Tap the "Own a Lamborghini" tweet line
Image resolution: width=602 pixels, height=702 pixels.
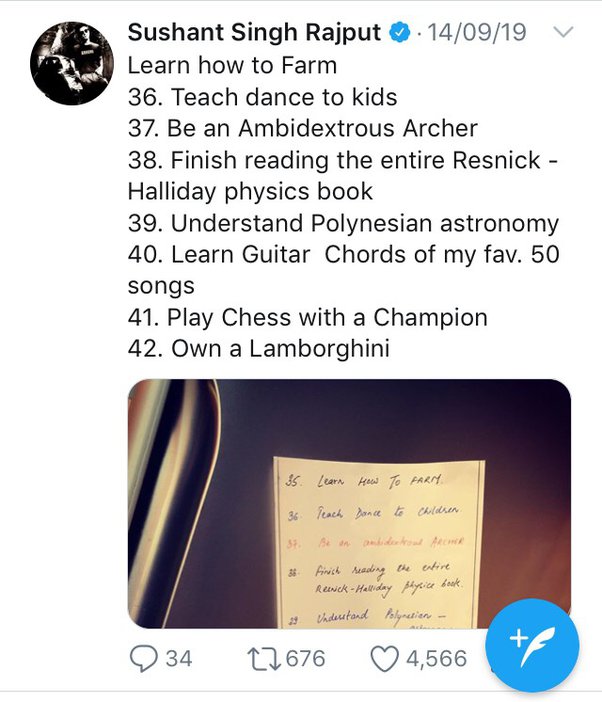[259, 349]
